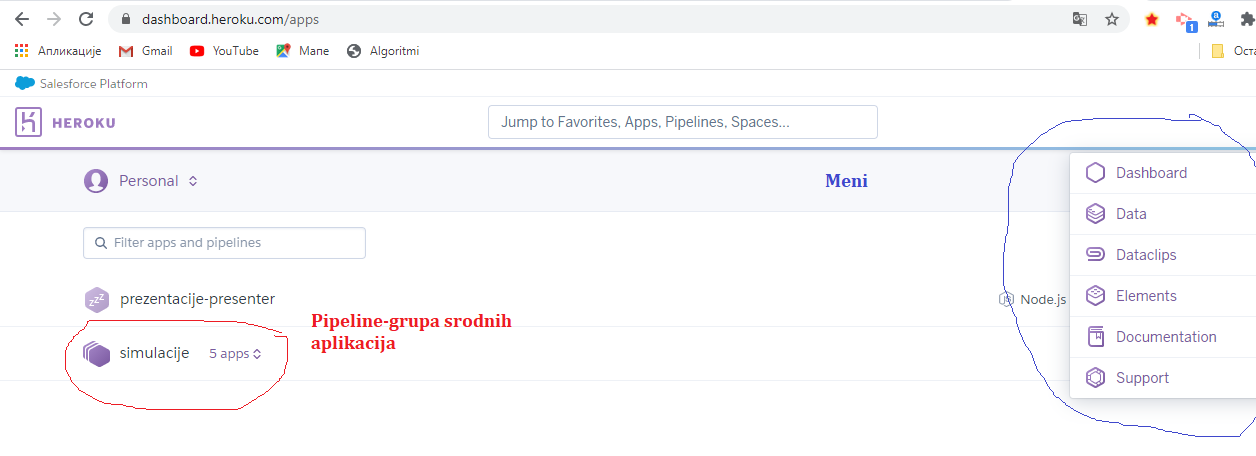Click the Node.js label
This screenshot has width=1256, height=456.
point(1043,299)
